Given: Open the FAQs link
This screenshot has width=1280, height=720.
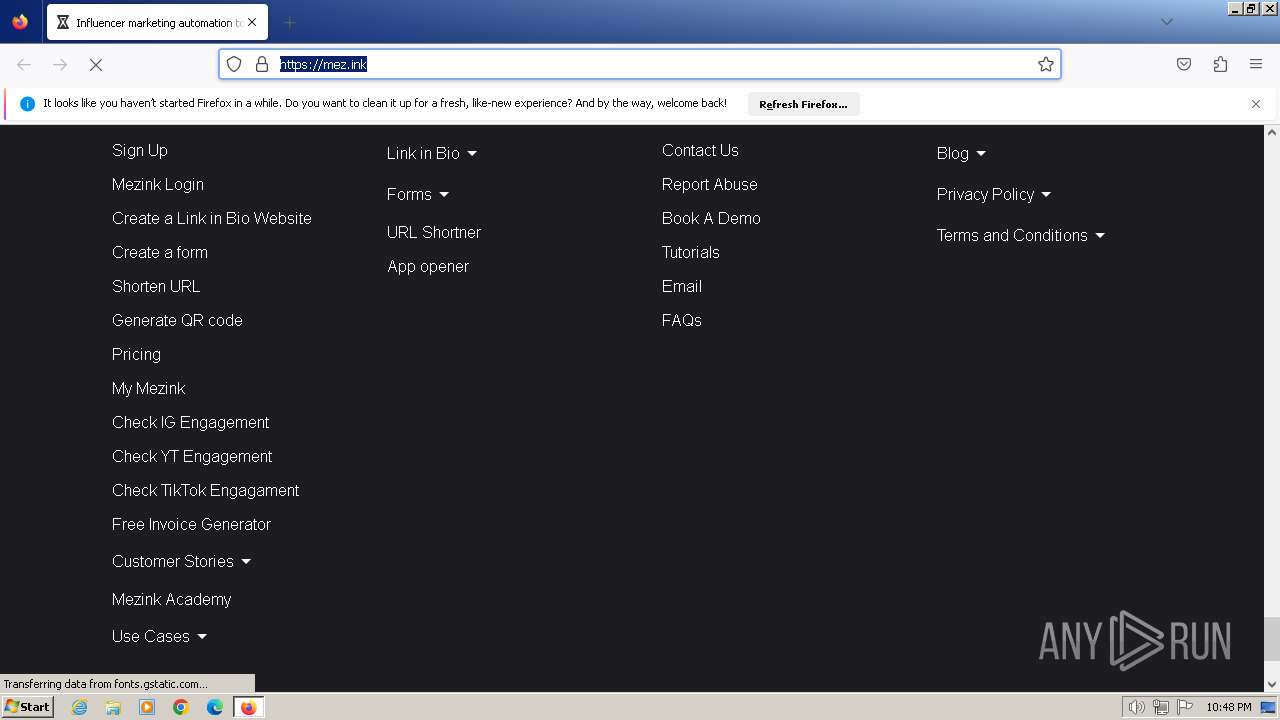Looking at the screenshot, I should pos(681,320).
